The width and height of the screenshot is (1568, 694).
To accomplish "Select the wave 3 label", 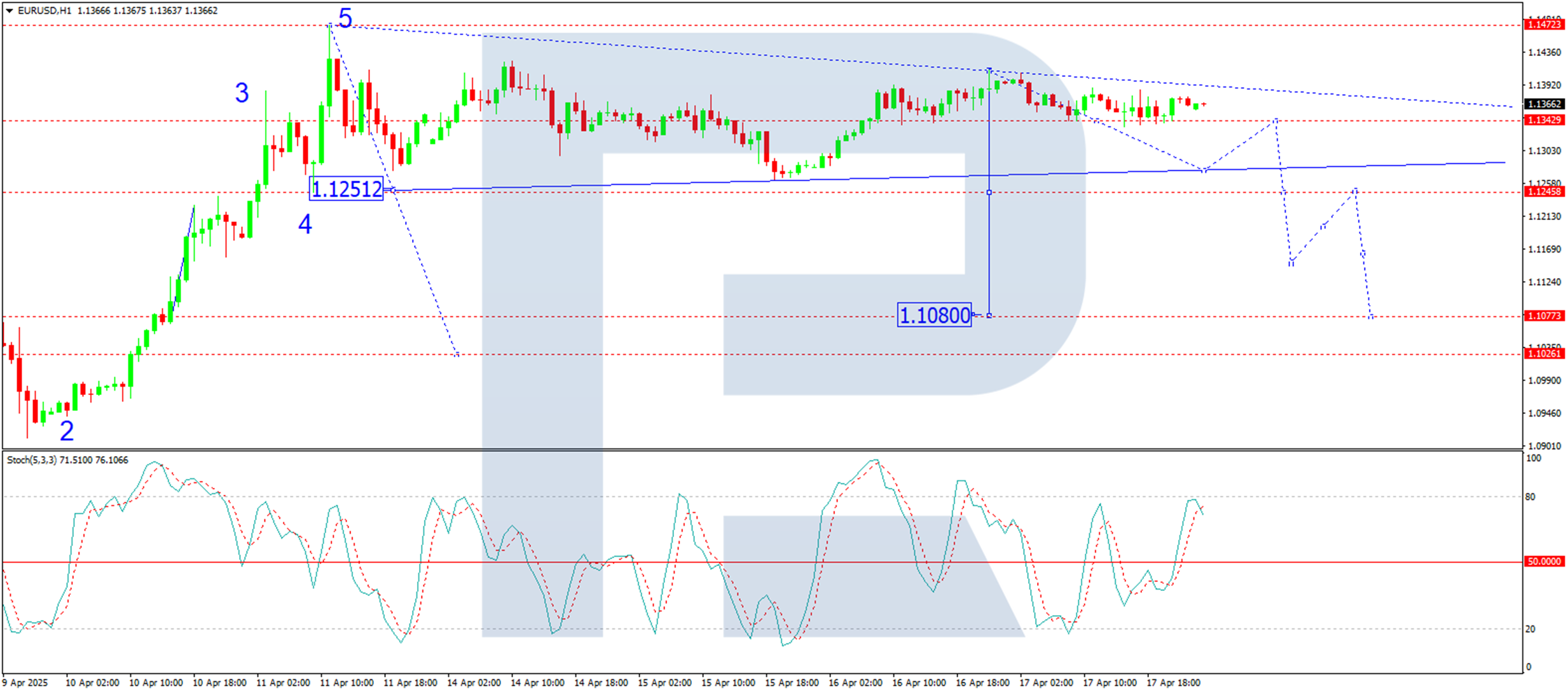I will point(242,93).
